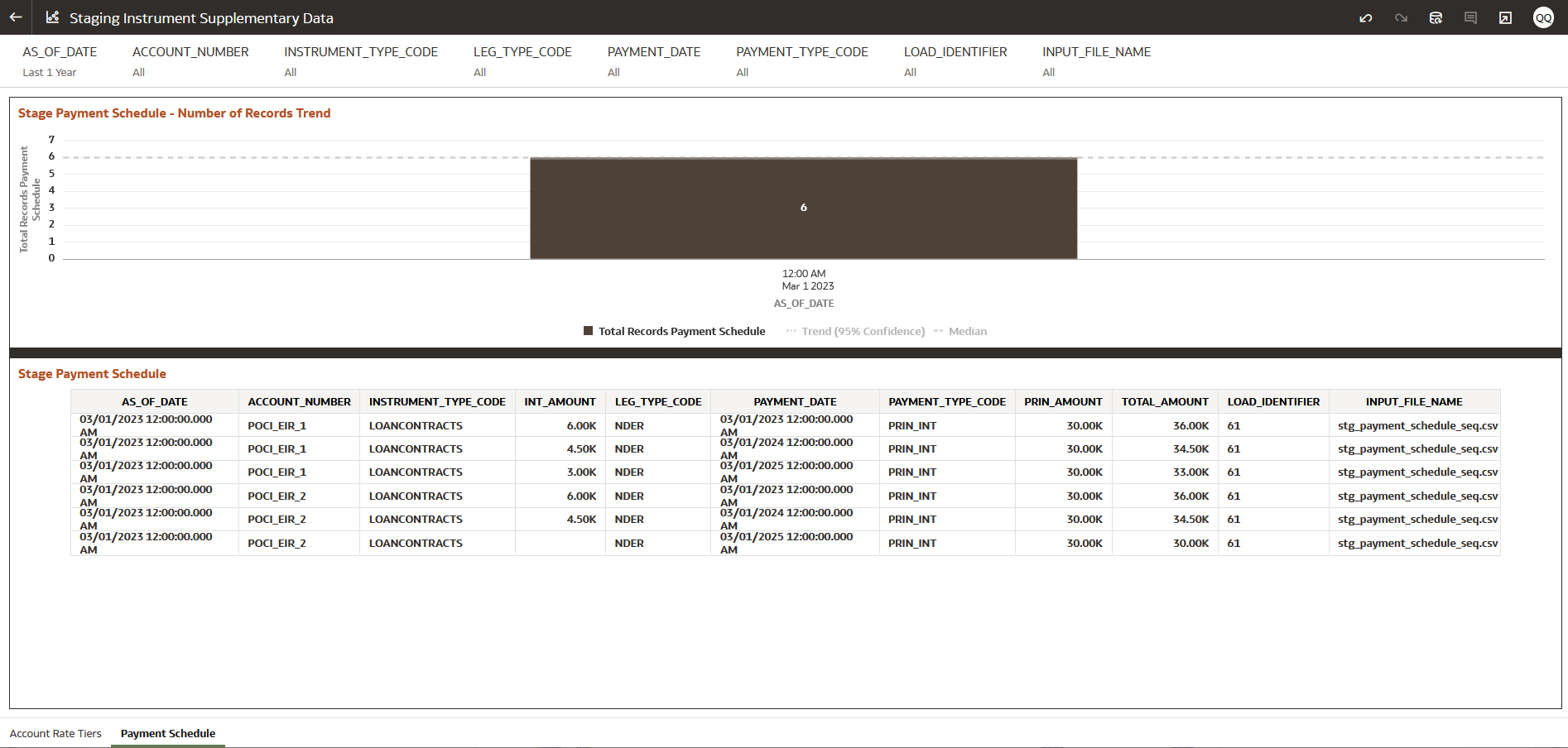Show the Median line via its legend entry
The image size is (1568, 748).
tap(968, 331)
